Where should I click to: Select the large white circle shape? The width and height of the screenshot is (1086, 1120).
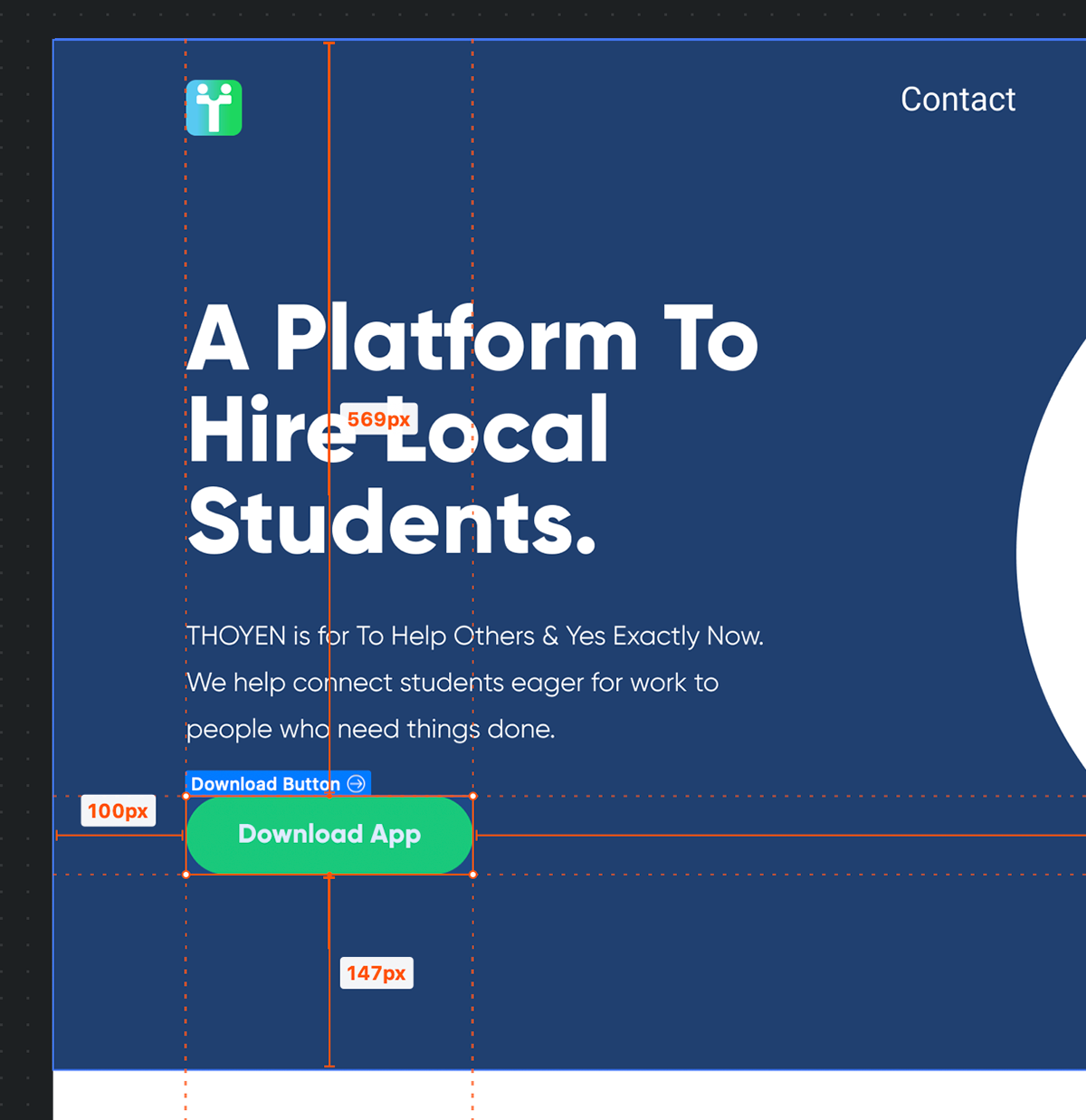click(x=1052, y=554)
